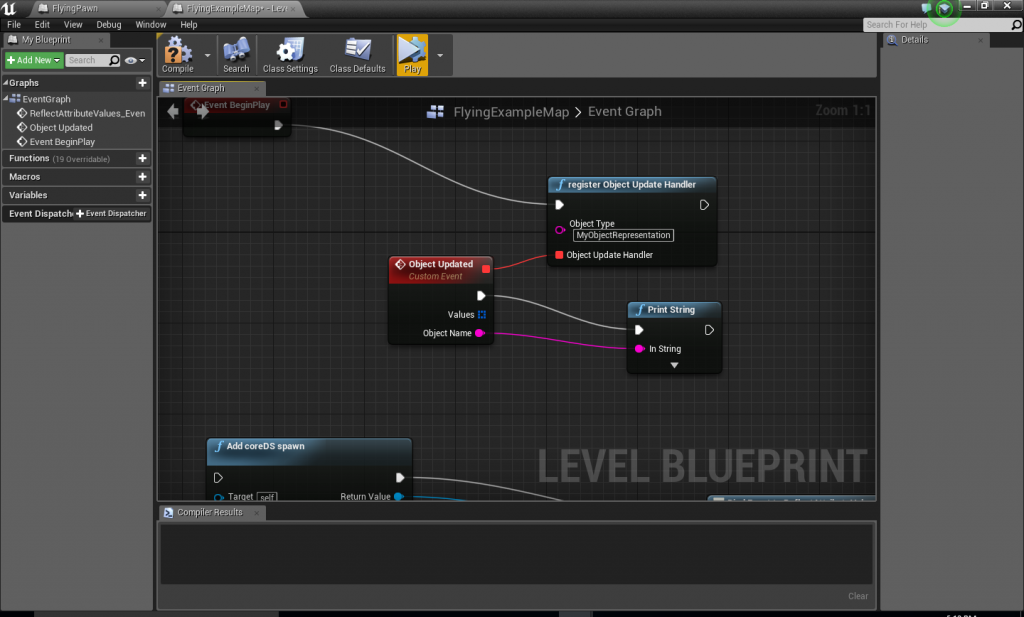
Task: Collapse the Graphs section
Action: pos(7,82)
